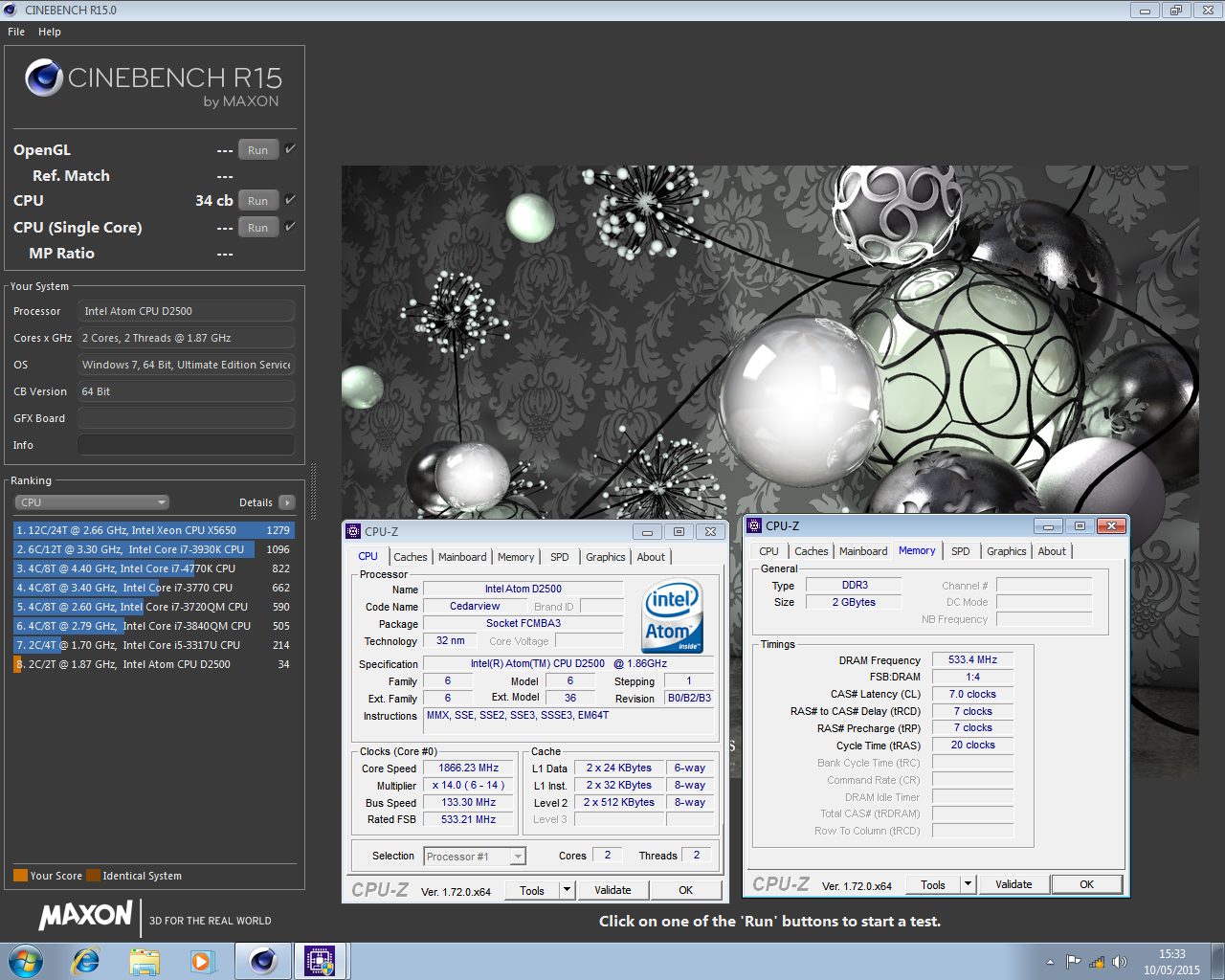Viewport: 1225px width, 980px height.
Task: Click left CPU-Z title bar icon
Action: coord(353,531)
